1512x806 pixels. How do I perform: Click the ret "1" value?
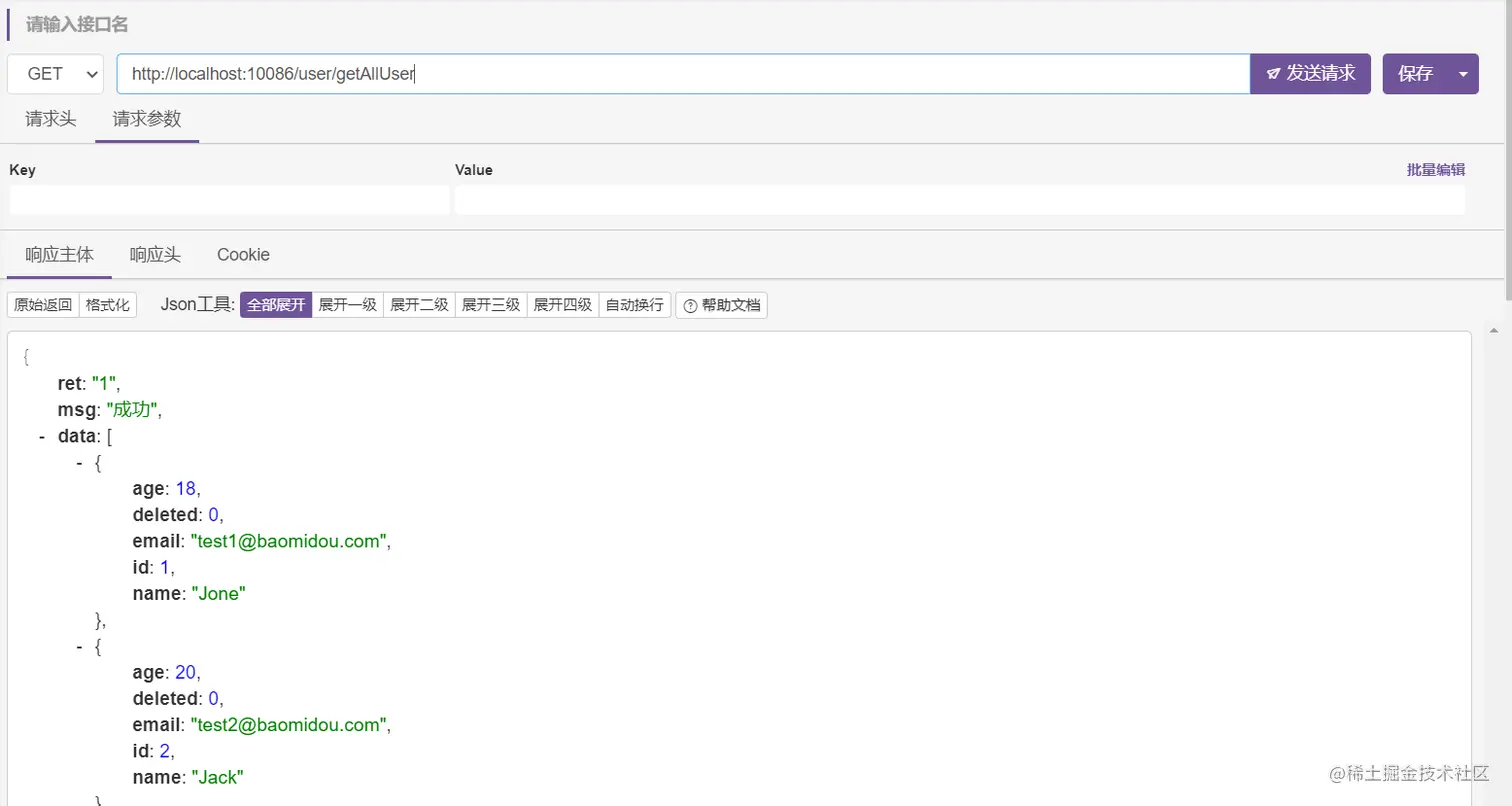[104, 382]
